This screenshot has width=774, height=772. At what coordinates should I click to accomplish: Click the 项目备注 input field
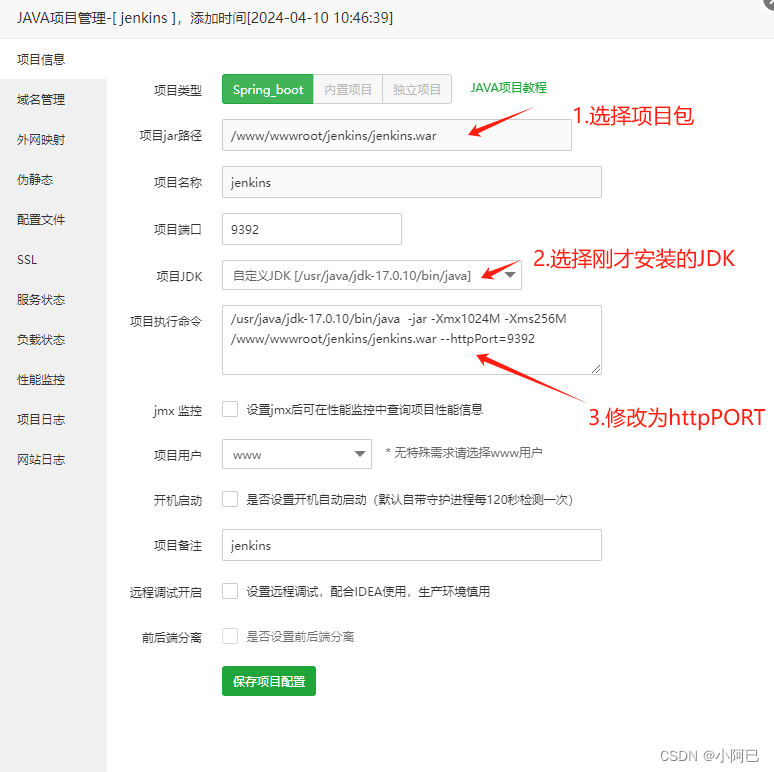click(x=412, y=545)
